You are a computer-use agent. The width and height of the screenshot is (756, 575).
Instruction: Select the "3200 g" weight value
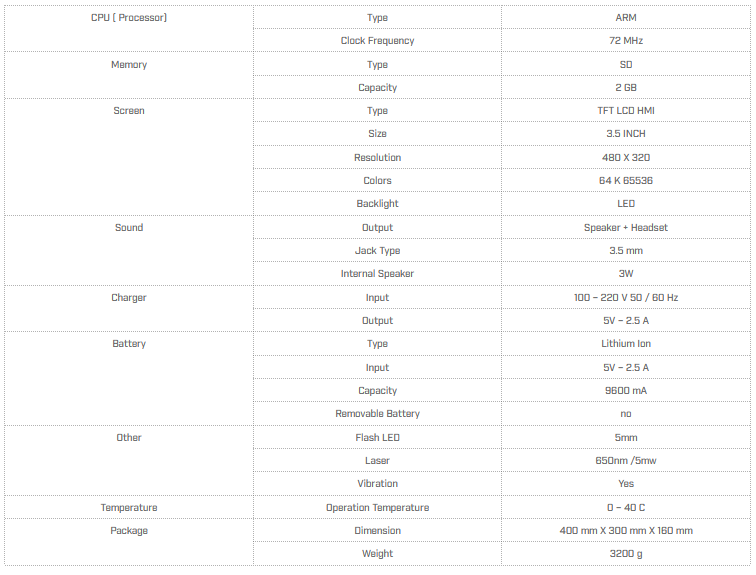626,554
